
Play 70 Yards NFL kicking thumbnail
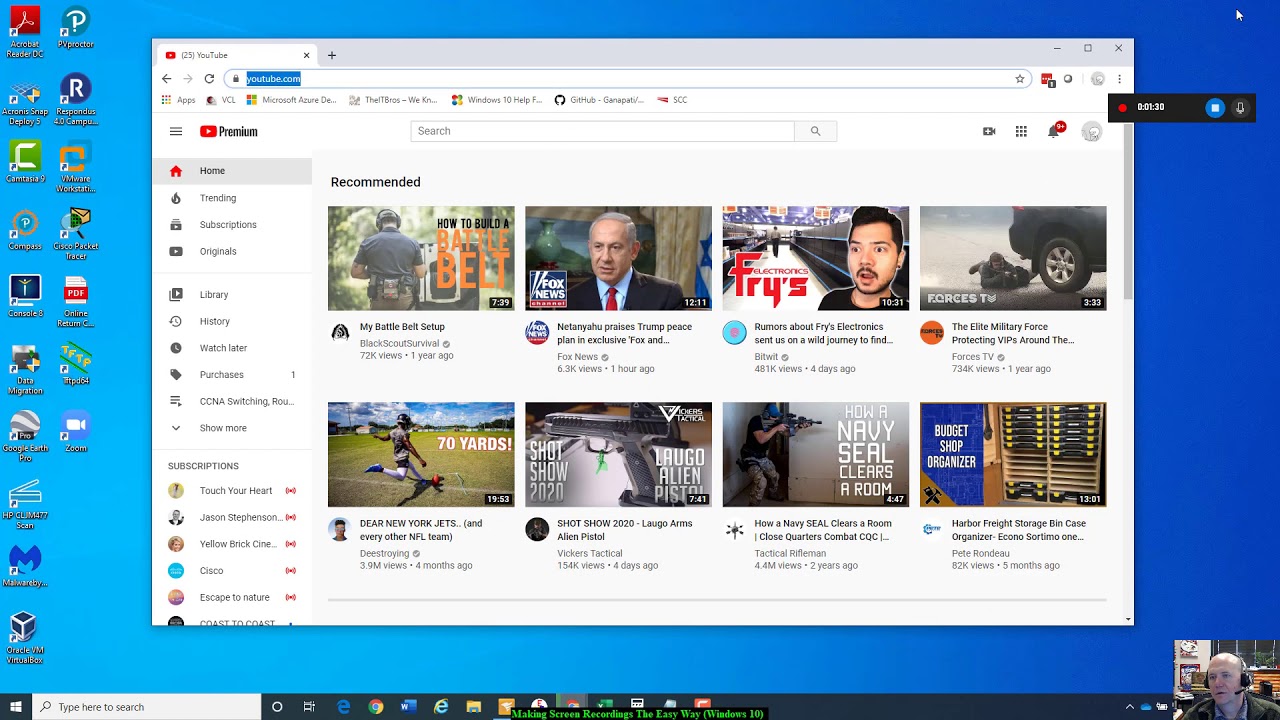coord(421,455)
